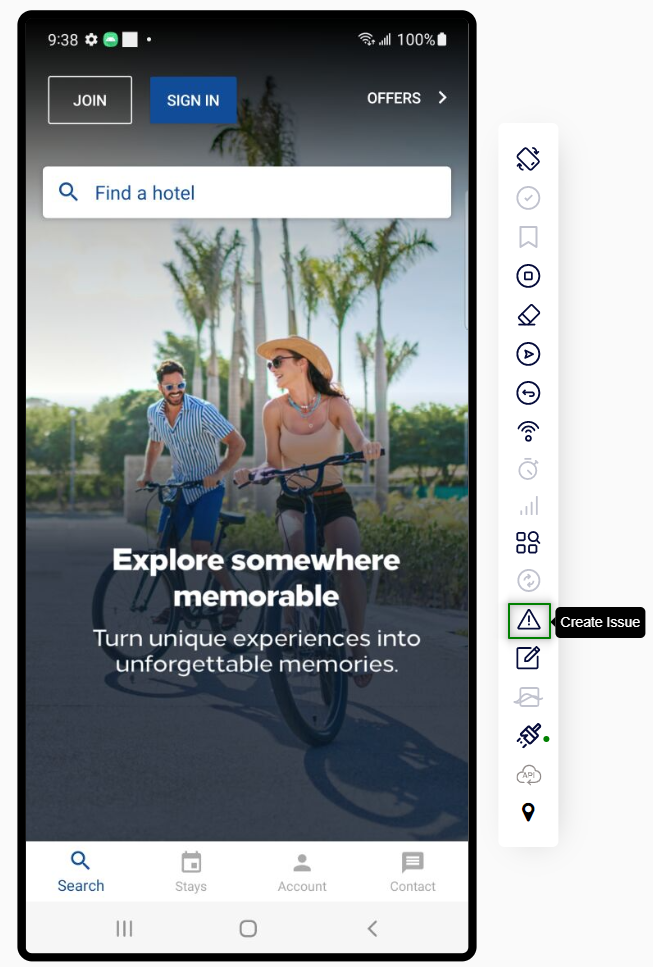Click the play circle icon in toolbar
Screen dimensions: 653x967
point(528,354)
